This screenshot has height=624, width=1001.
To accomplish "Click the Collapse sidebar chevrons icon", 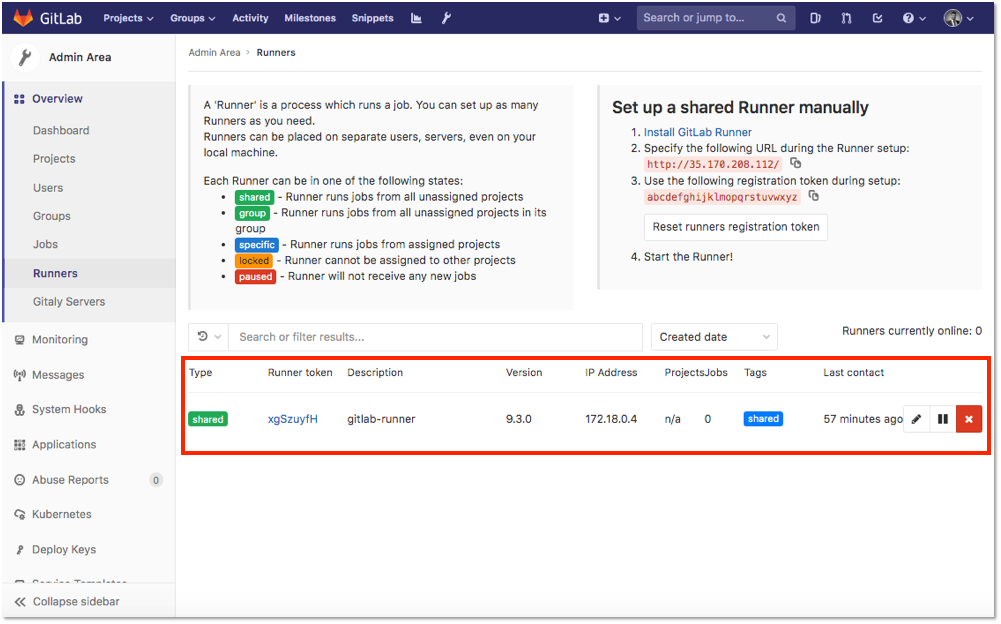I will 20,602.
